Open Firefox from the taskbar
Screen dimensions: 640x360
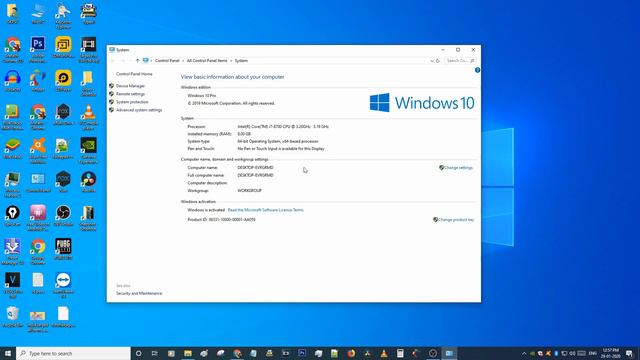click(351, 353)
